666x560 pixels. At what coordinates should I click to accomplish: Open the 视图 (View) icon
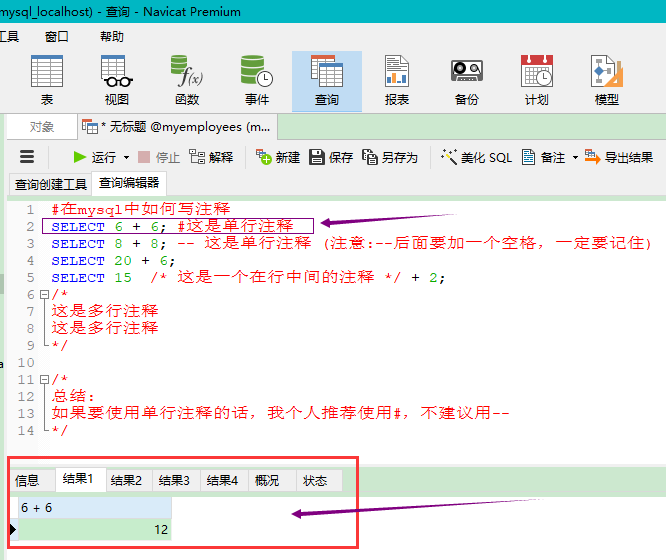[117, 81]
